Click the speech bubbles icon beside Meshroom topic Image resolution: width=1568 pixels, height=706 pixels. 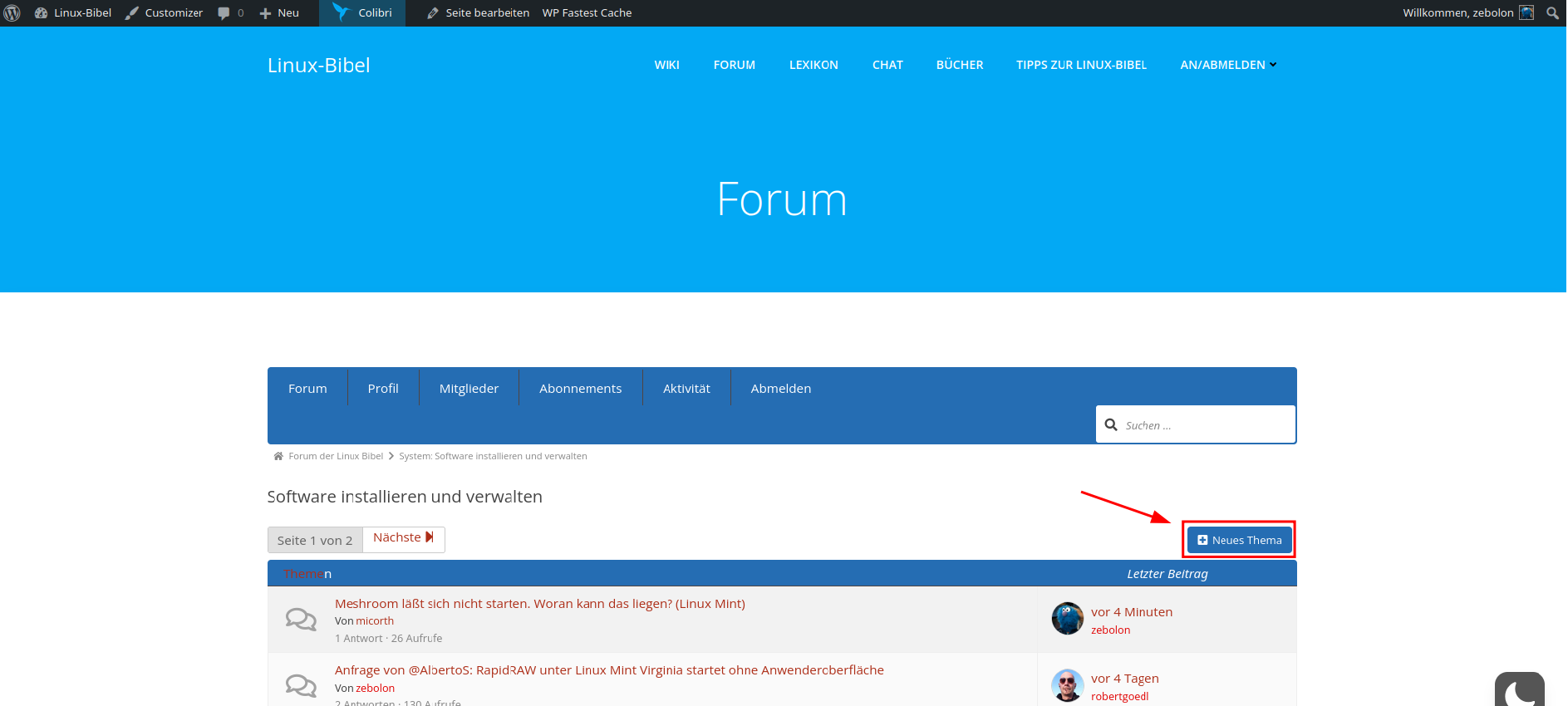tap(301, 620)
